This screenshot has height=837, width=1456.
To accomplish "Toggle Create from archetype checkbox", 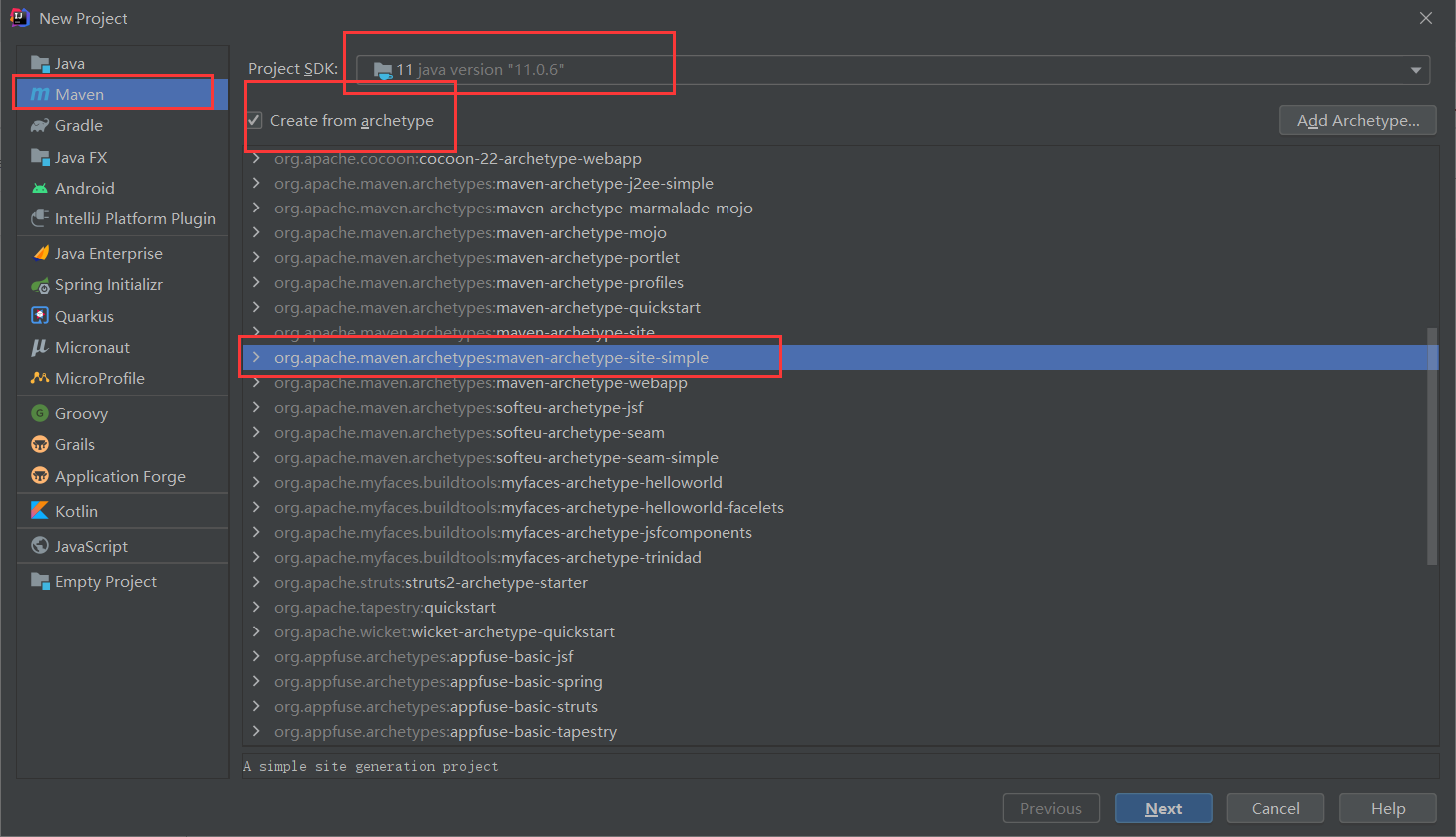I will pyautogui.click(x=255, y=120).
